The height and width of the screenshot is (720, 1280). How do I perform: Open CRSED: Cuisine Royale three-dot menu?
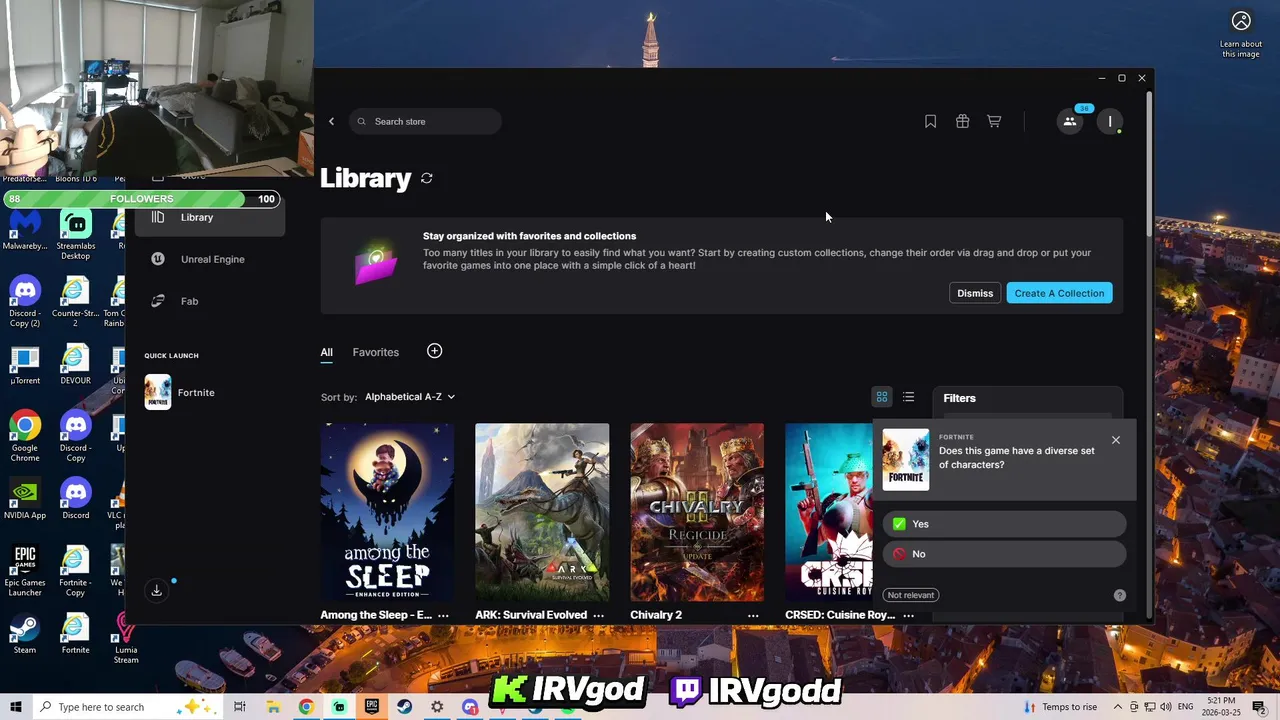click(x=908, y=616)
